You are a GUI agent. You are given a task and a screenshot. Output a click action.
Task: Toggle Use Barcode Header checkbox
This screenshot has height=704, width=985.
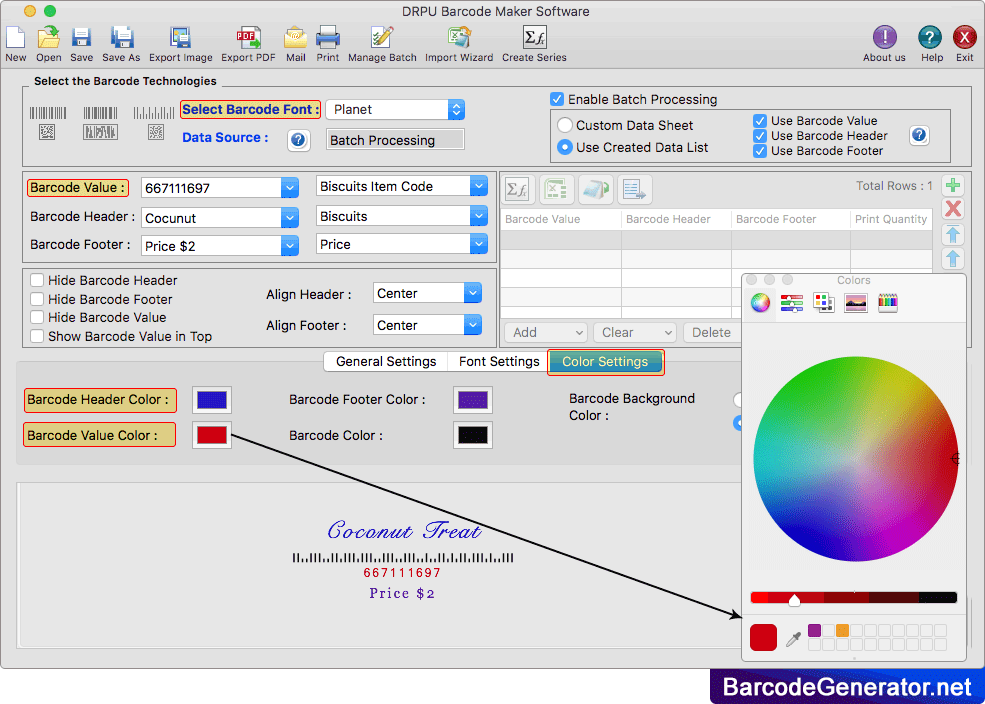point(759,136)
